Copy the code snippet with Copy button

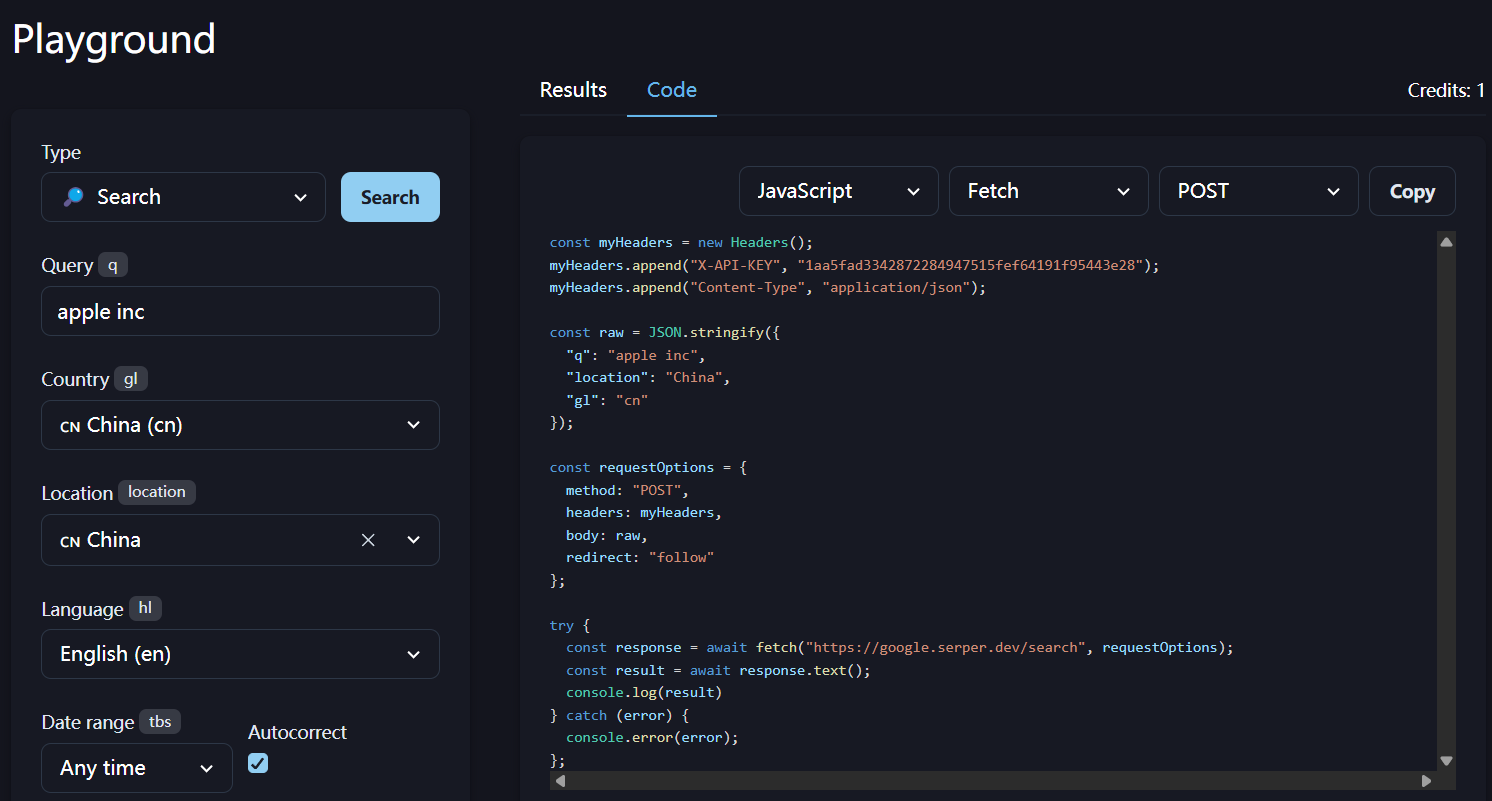coord(1412,191)
